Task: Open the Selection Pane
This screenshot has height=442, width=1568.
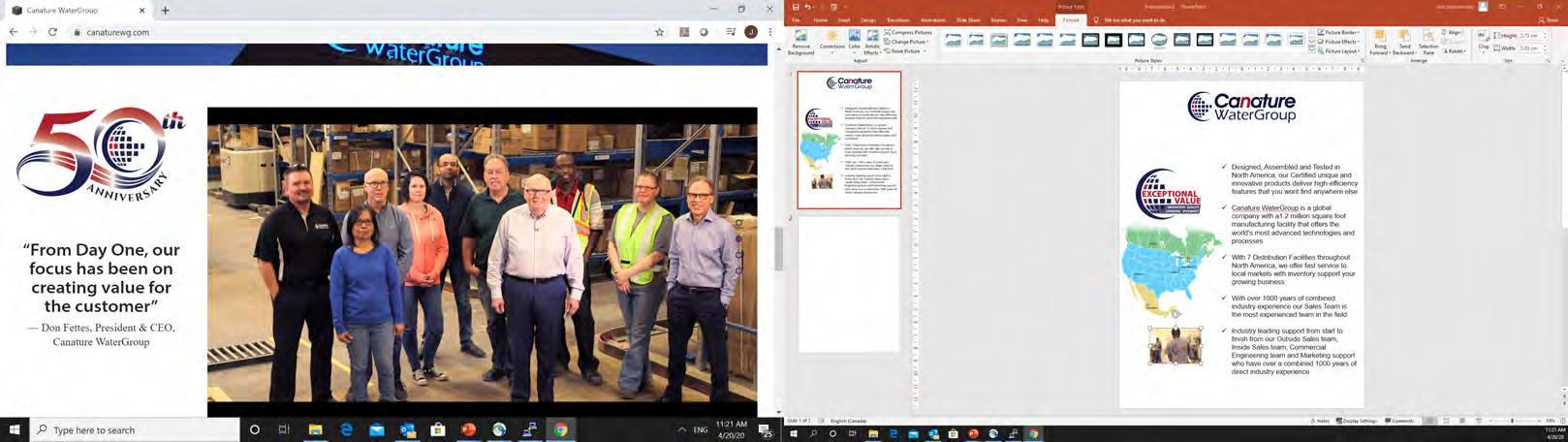Action: (1428, 42)
